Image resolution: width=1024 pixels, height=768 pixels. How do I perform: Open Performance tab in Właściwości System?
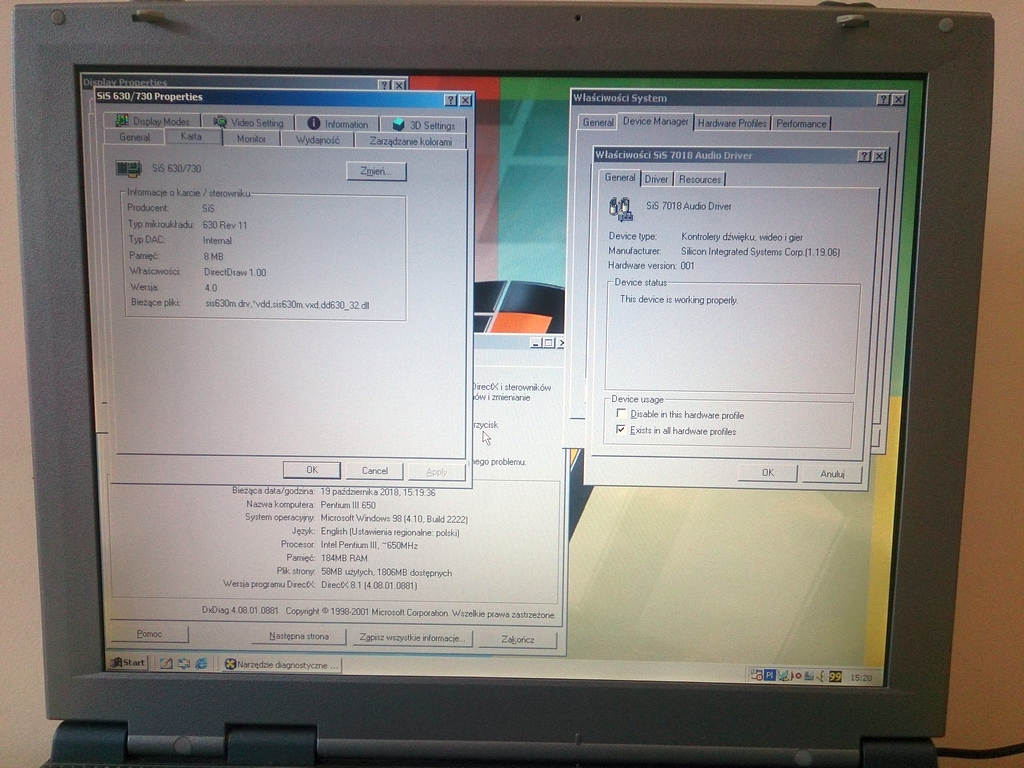coord(801,123)
